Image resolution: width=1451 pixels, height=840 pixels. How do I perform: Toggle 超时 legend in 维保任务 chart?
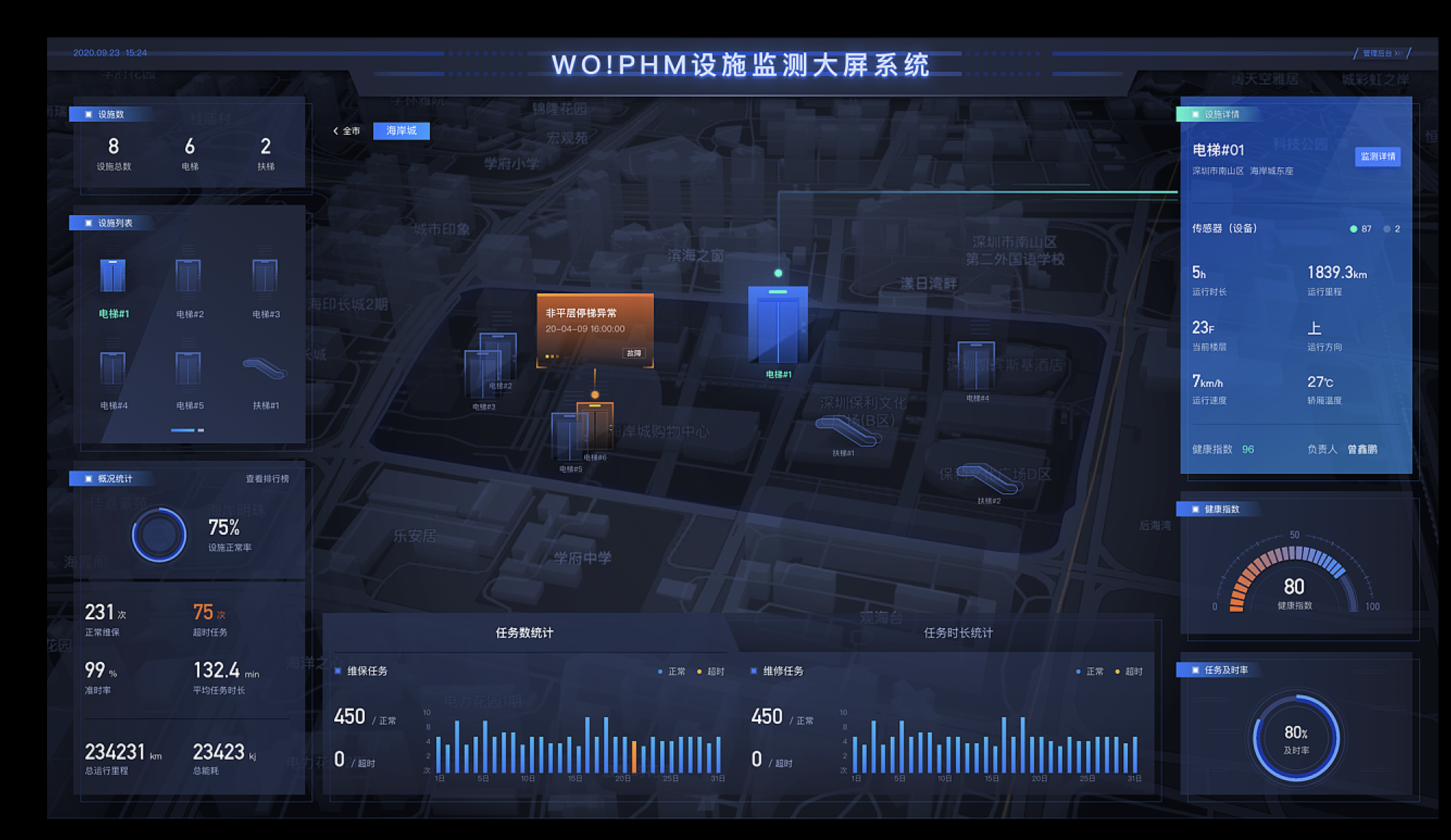(x=710, y=672)
